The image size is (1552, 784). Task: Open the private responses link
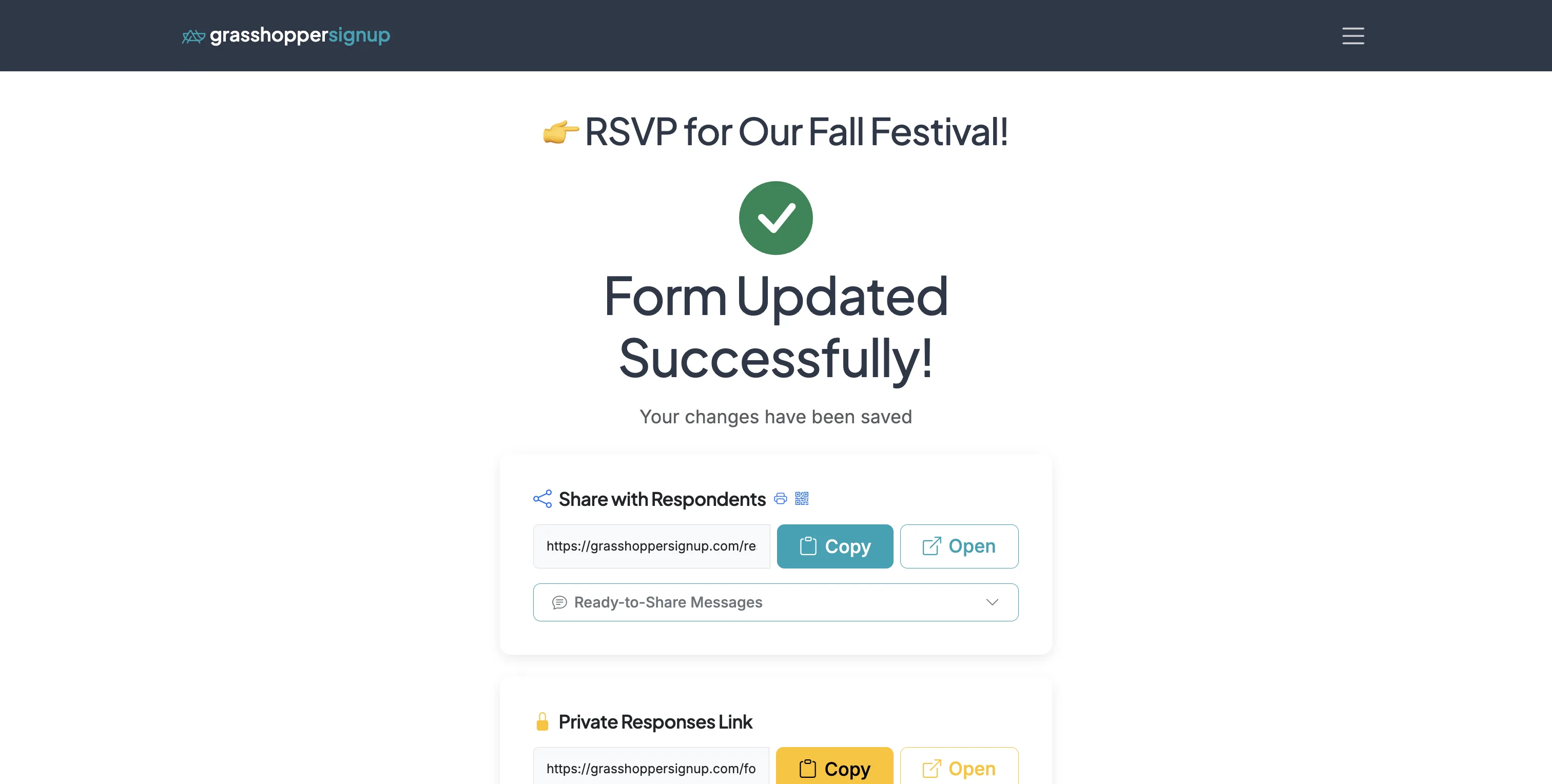pos(959,768)
